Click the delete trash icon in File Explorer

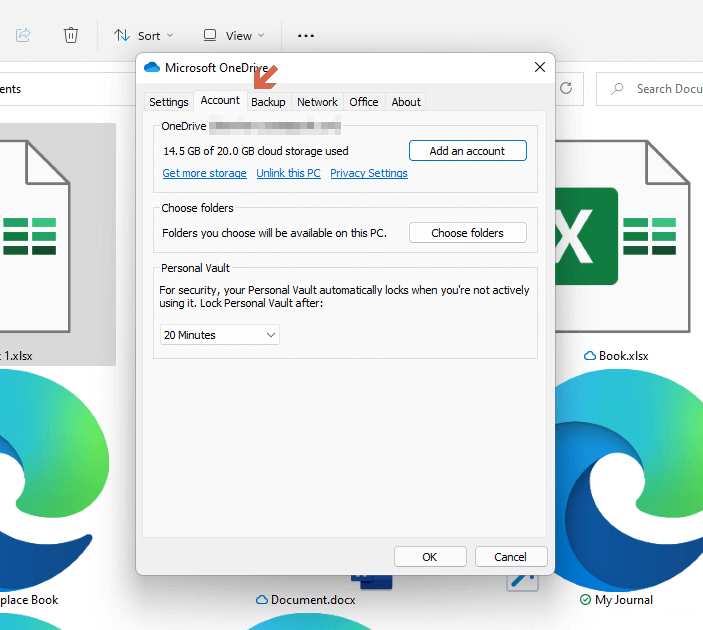(x=70, y=35)
